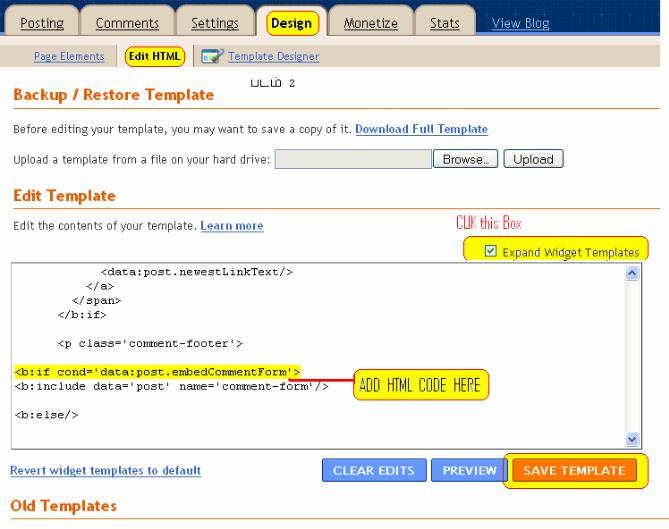This screenshot has width=669, height=529.
Task: Open the Learn more link
Action: point(232,226)
